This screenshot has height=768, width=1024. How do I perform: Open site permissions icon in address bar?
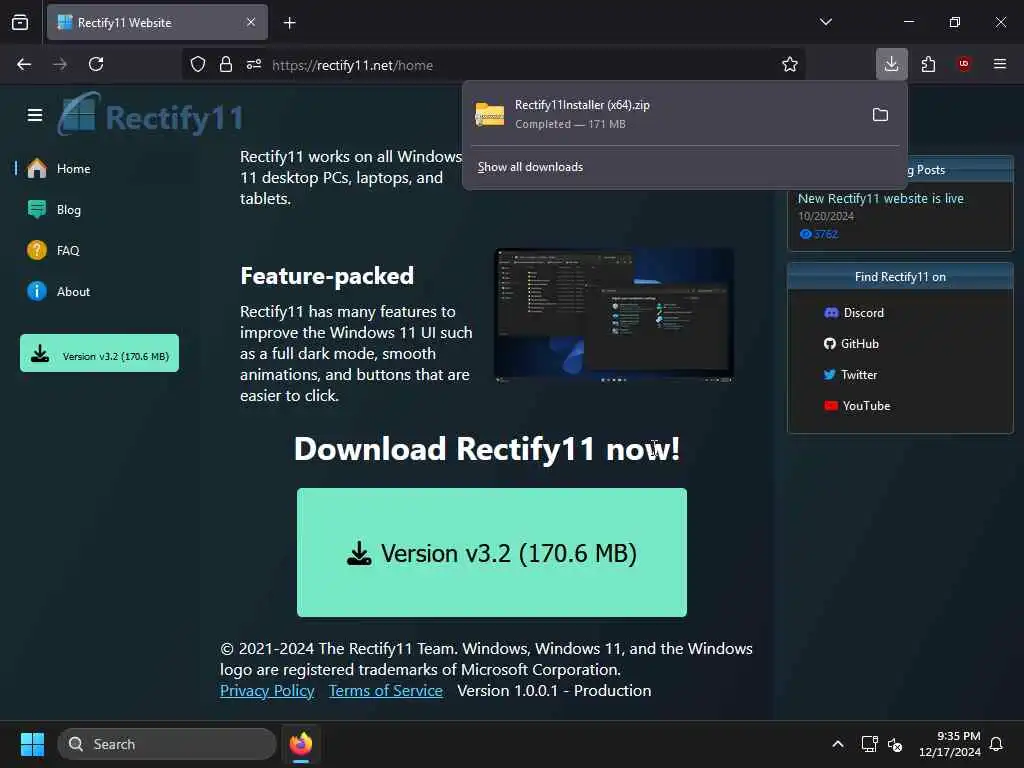(254, 65)
